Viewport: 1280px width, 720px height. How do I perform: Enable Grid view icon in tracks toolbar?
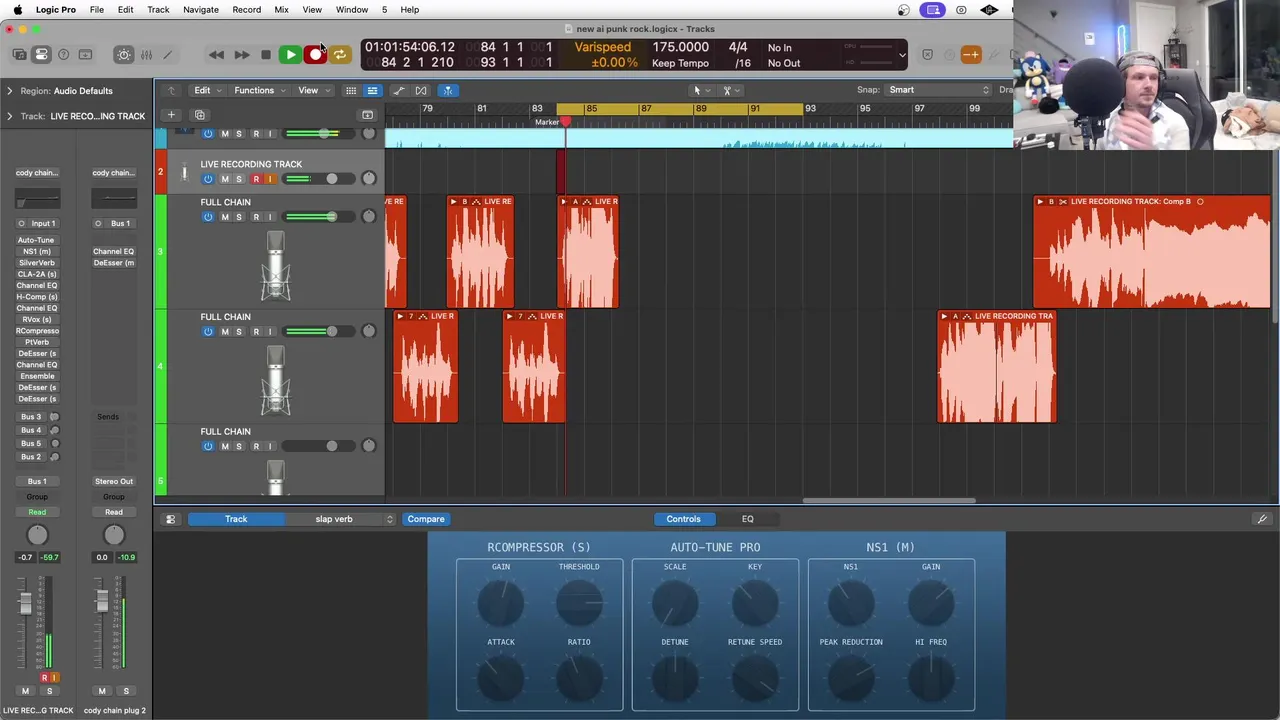[x=351, y=90]
